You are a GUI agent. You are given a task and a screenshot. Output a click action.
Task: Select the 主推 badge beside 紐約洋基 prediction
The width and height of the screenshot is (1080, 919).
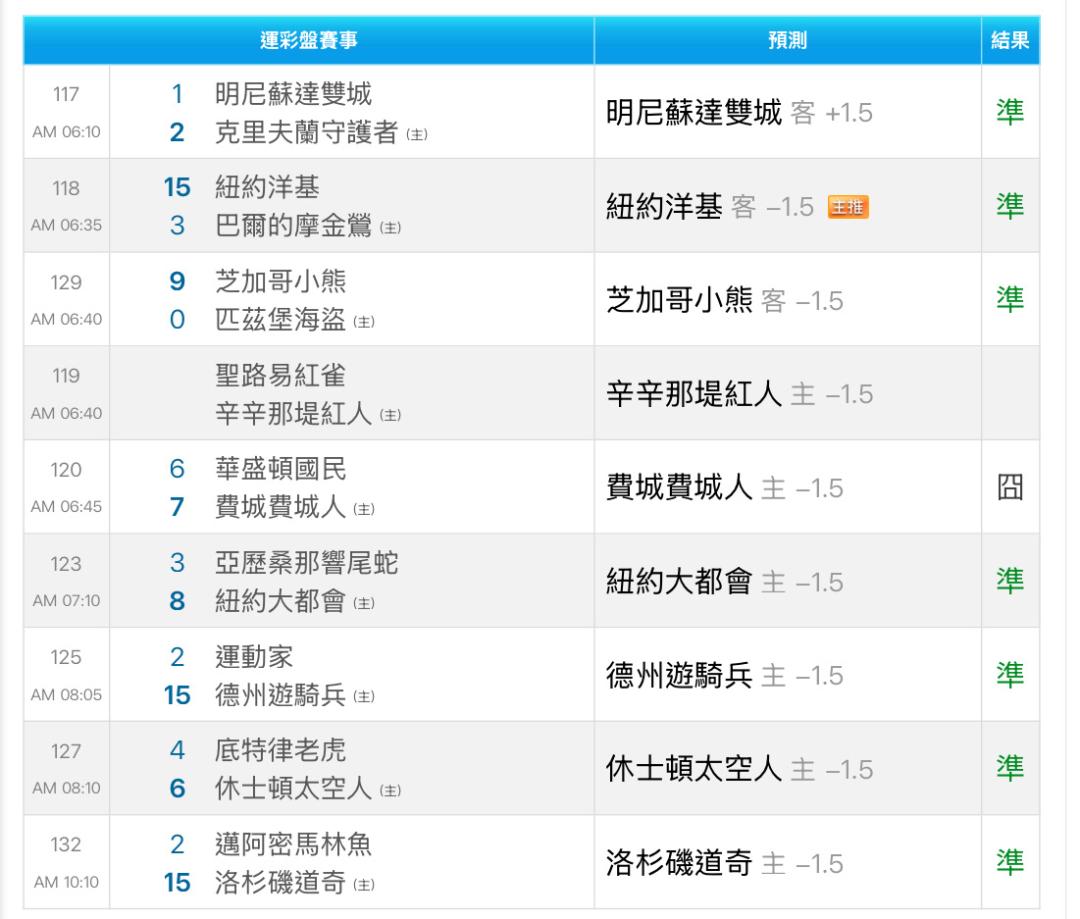coord(848,207)
